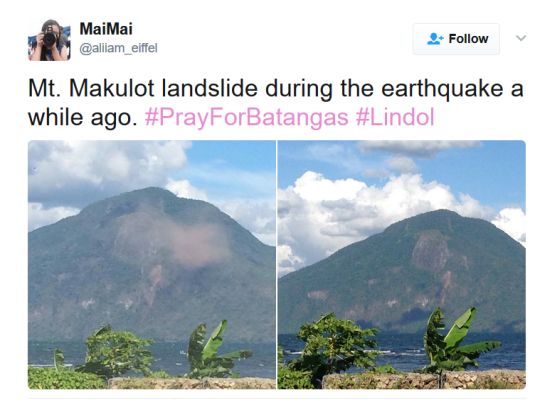Expand the tweet options chevron

(521, 38)
